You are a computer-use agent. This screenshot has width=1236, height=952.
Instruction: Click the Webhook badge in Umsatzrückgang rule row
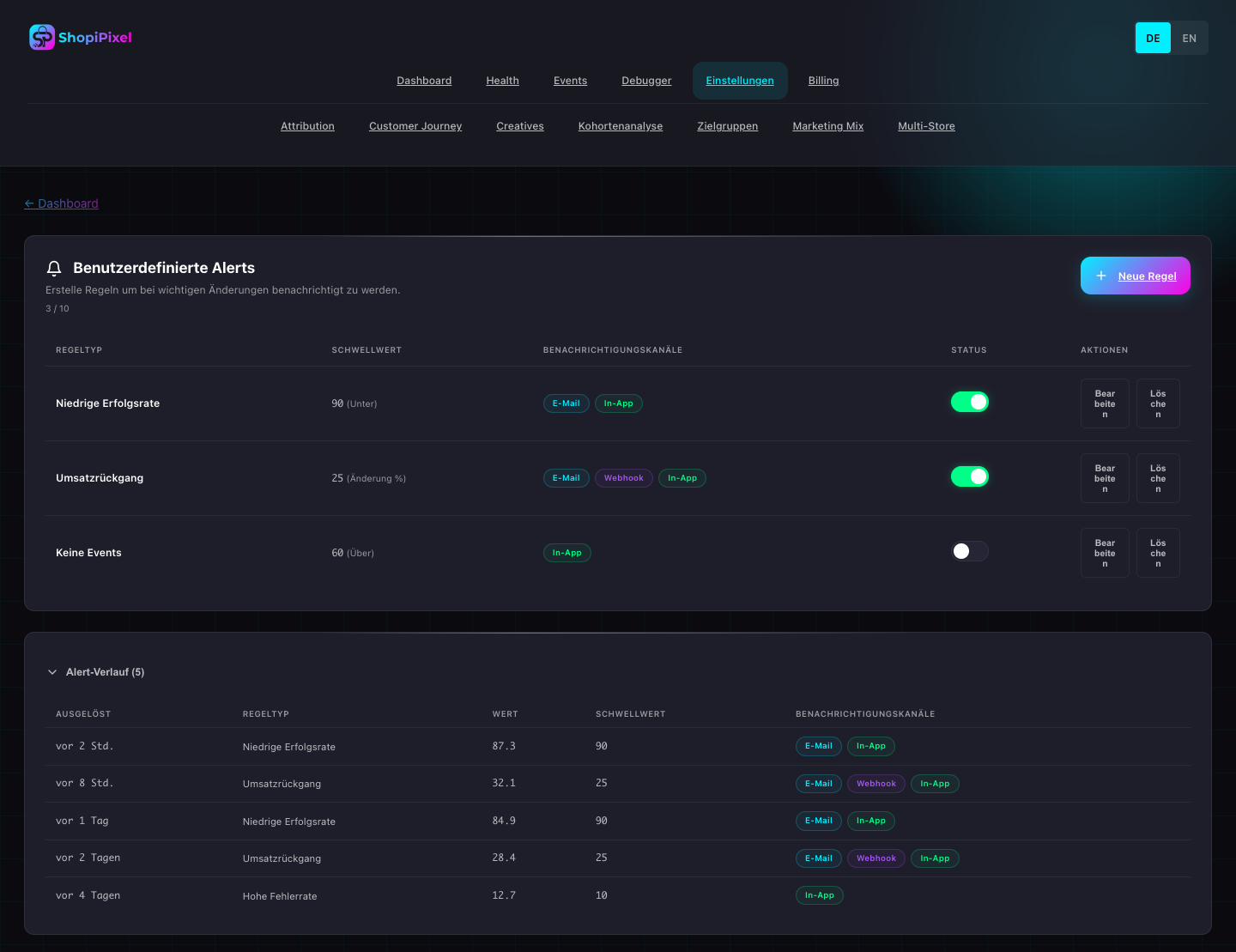click(x=623, y=478)
